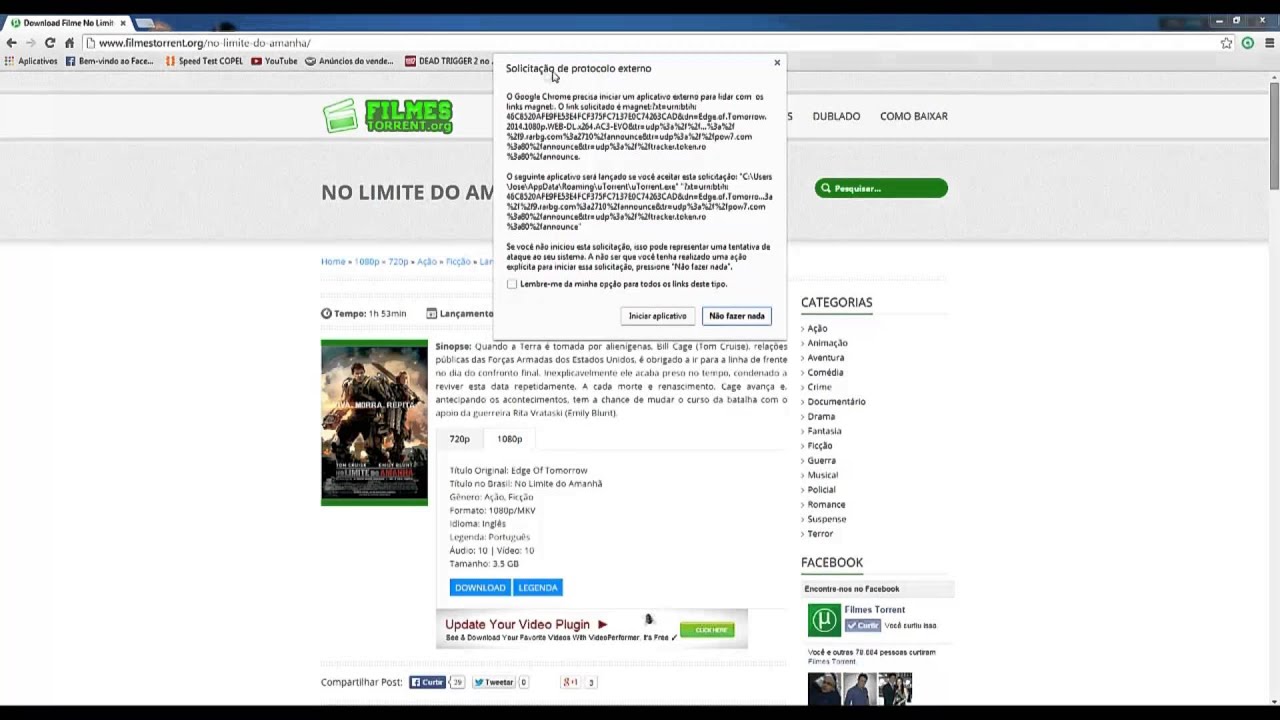
Task: Click Facebook widget Curtir button
Action: [x=862, y=626]
